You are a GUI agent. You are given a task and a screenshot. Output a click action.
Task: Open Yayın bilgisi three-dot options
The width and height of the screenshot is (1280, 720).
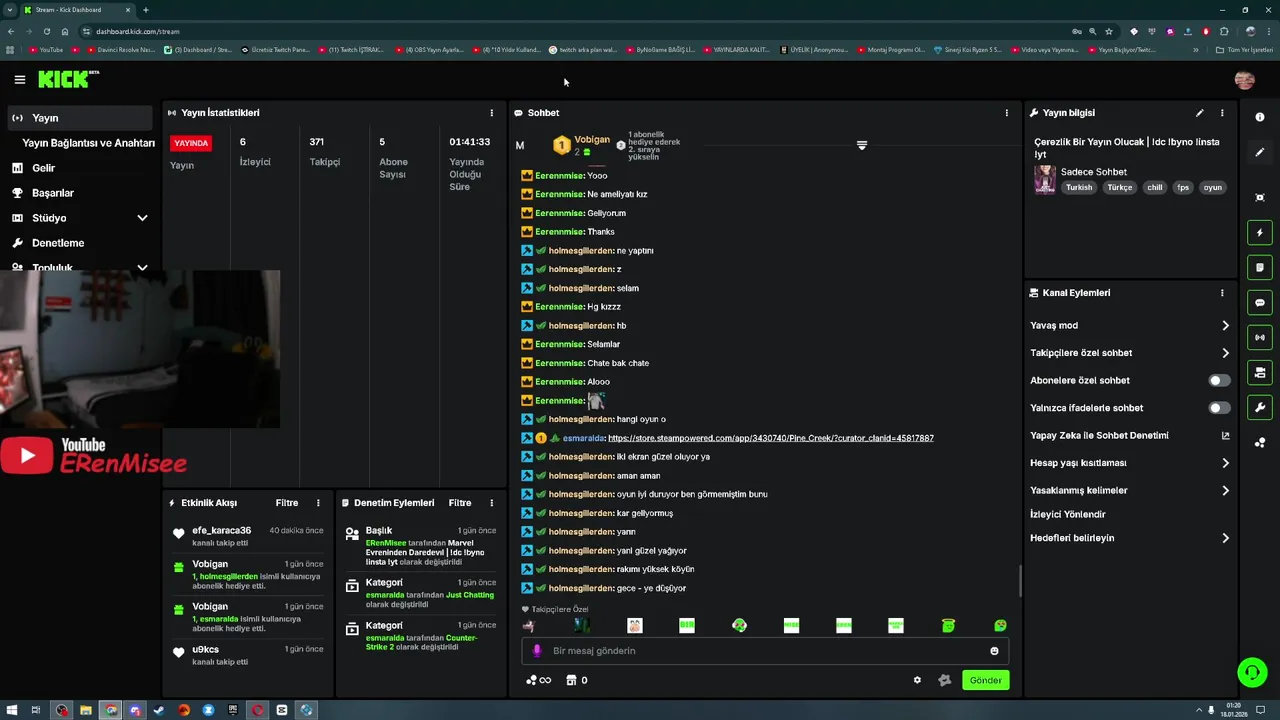point(1221,113)
